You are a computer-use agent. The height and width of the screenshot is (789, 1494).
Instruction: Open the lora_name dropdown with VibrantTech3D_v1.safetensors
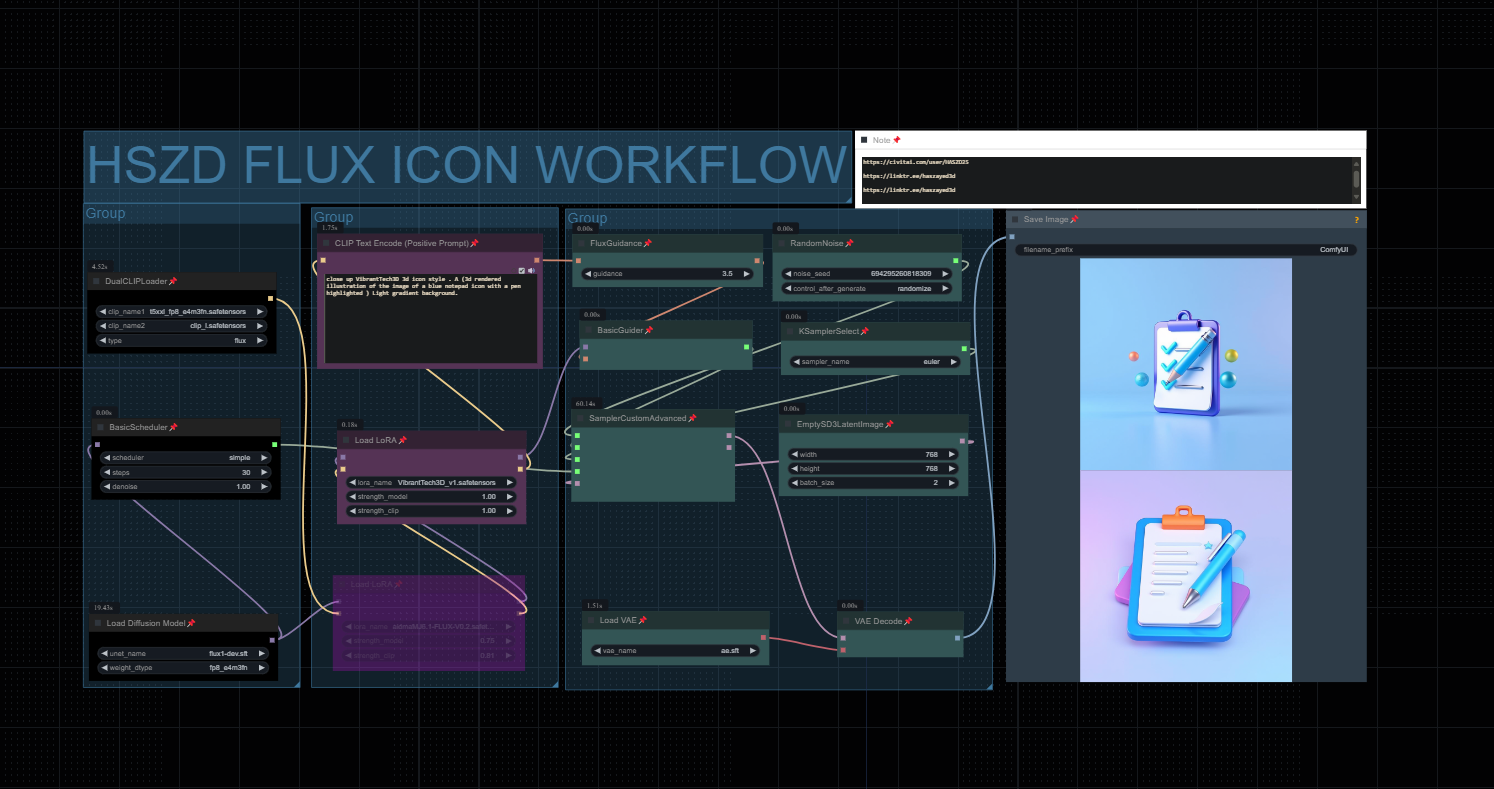[x=431, y=482]
